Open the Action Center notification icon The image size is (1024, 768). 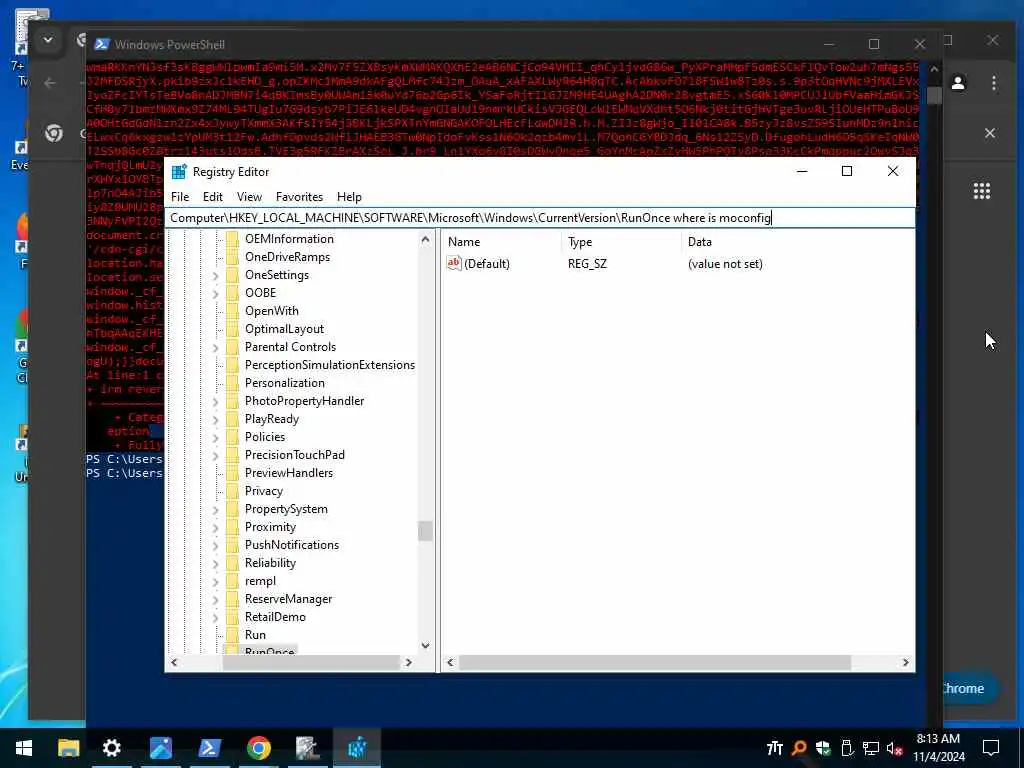click(x=991, y=748)
